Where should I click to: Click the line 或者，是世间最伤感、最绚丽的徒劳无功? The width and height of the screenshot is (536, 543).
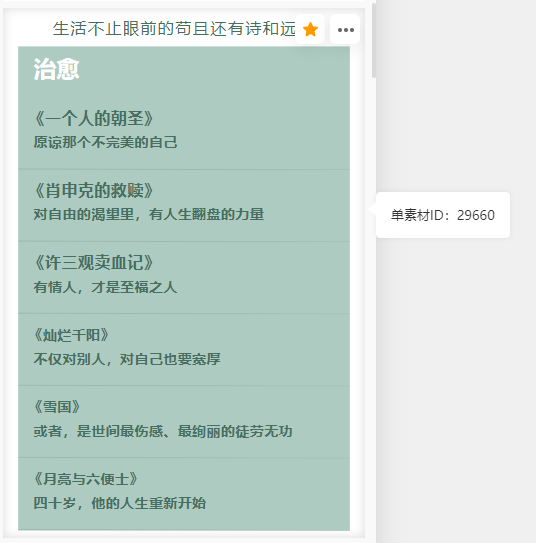pyautogui.click(x=163, y=431)
